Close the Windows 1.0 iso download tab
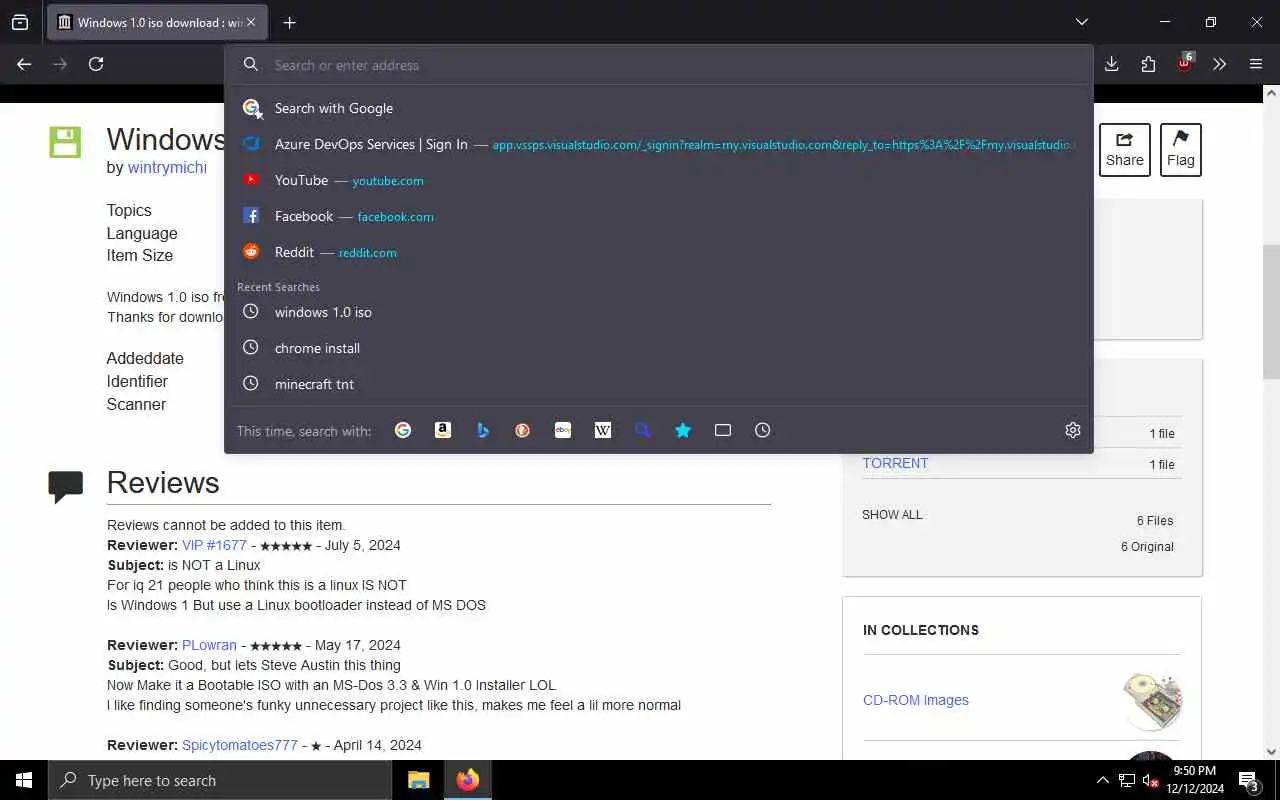 (x=250, y=22)
